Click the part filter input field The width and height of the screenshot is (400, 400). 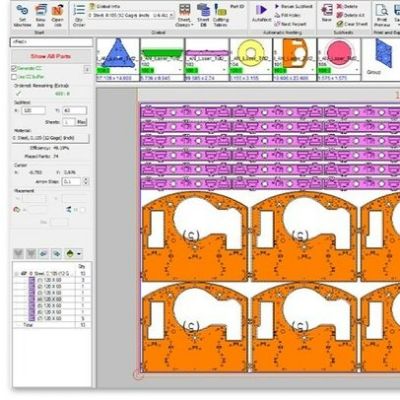click(51, 42)
